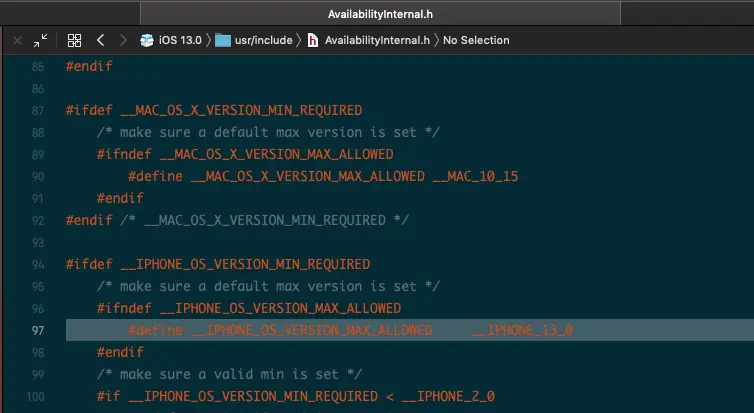Click line number 100 in gutter
Viewport: 754px width, 413px height.
coord(36,397)
